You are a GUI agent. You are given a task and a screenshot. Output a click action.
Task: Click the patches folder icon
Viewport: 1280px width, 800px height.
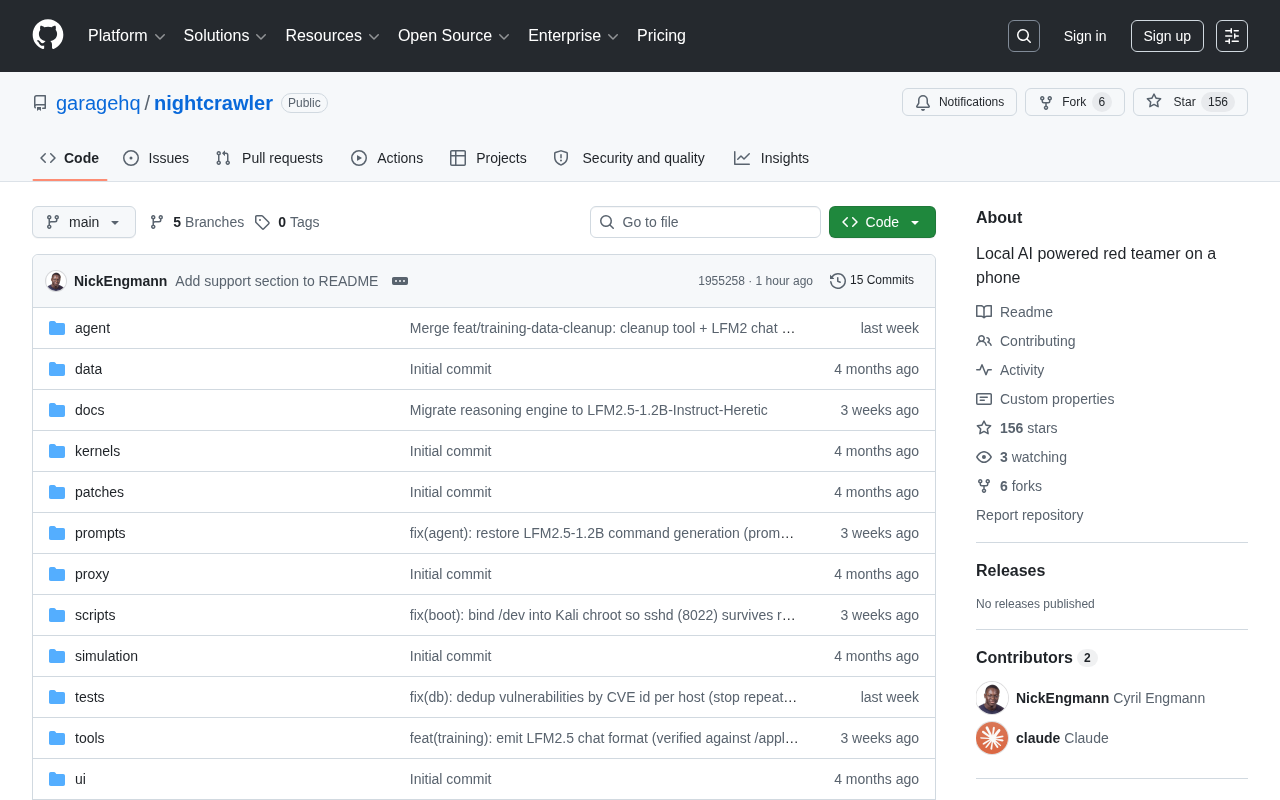point(57,492)
